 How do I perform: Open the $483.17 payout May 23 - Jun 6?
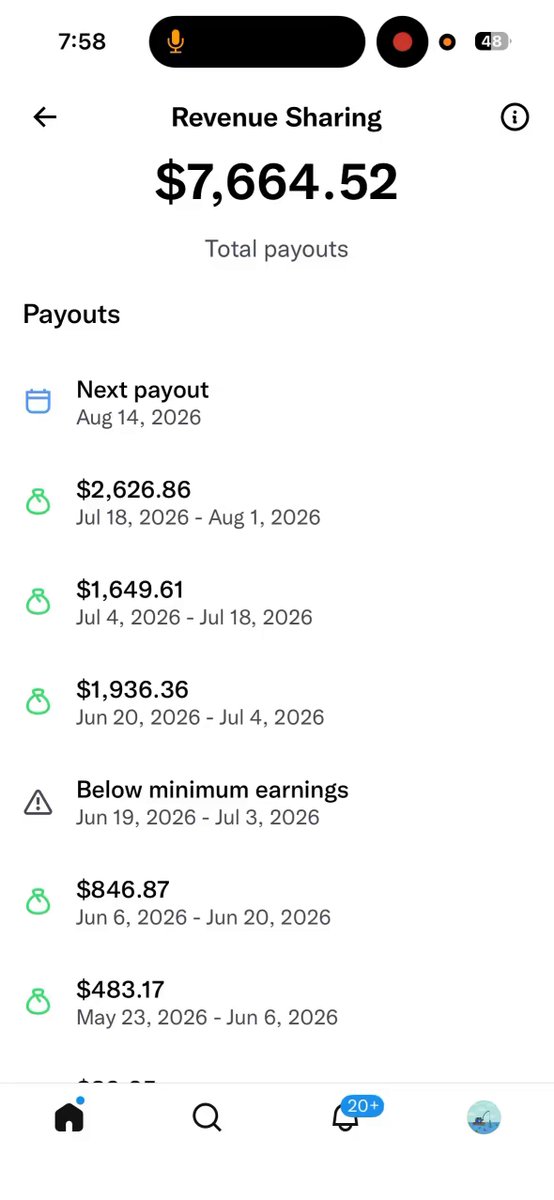[x=277, y=1002]
